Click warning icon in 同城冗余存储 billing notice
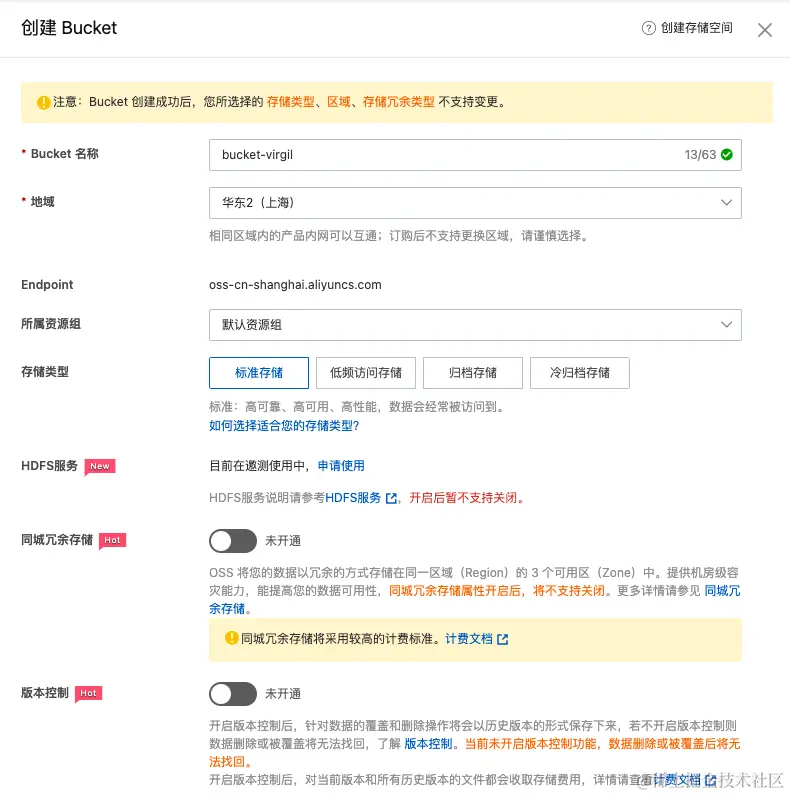The width and height of the screenshot is (790, 796). (x=232, y=638)
